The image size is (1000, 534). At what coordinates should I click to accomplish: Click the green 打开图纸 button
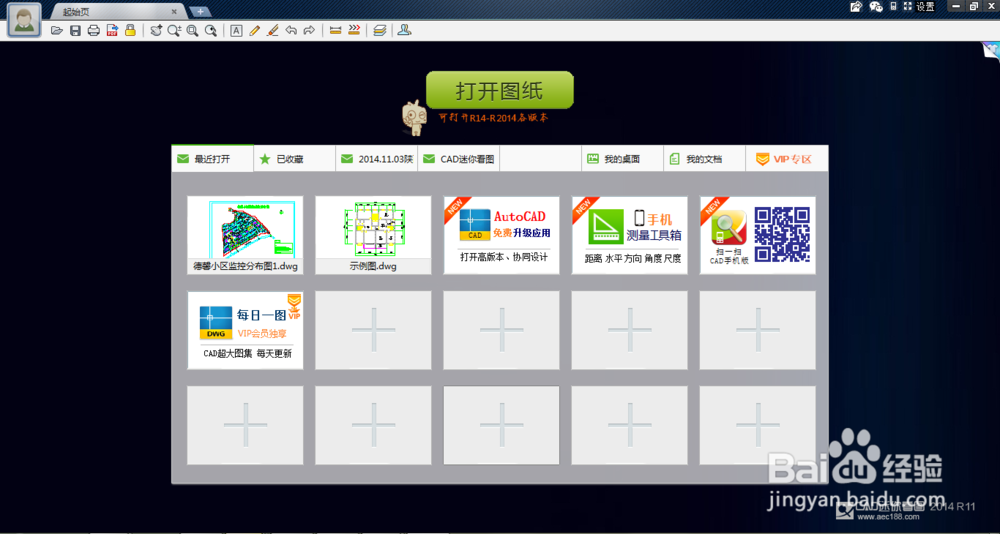tap(499, 91)
